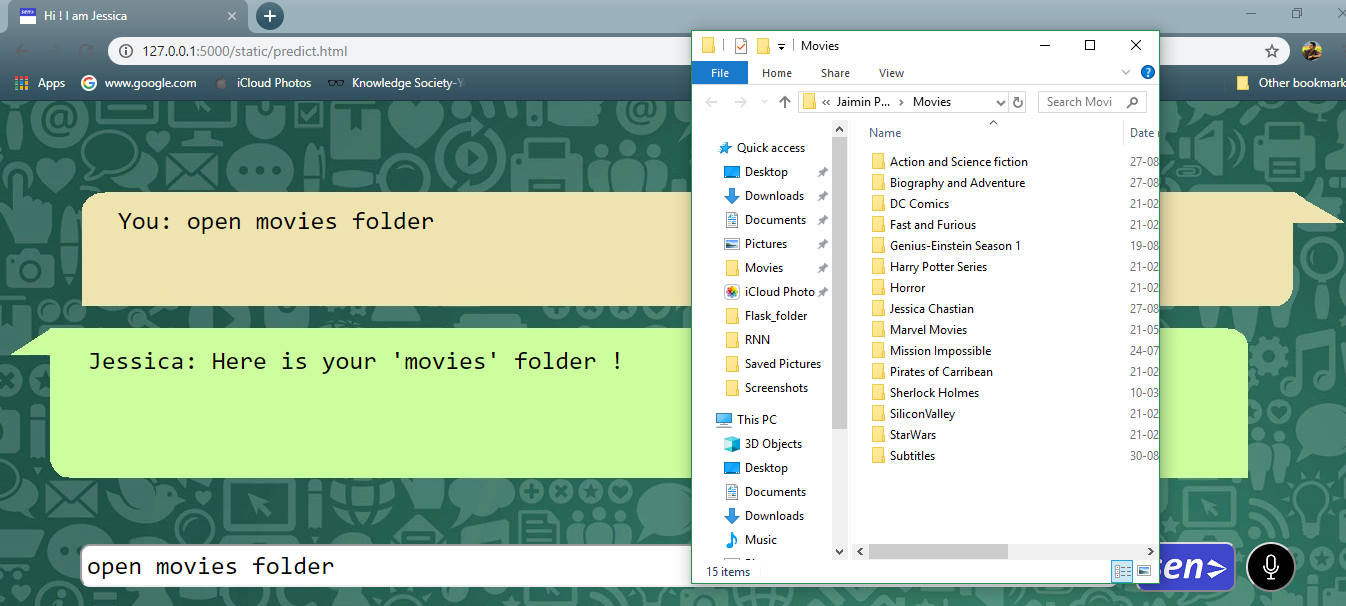
Task: Click Jaimin P... breadcrumb segment
Action: pos(861,102)
